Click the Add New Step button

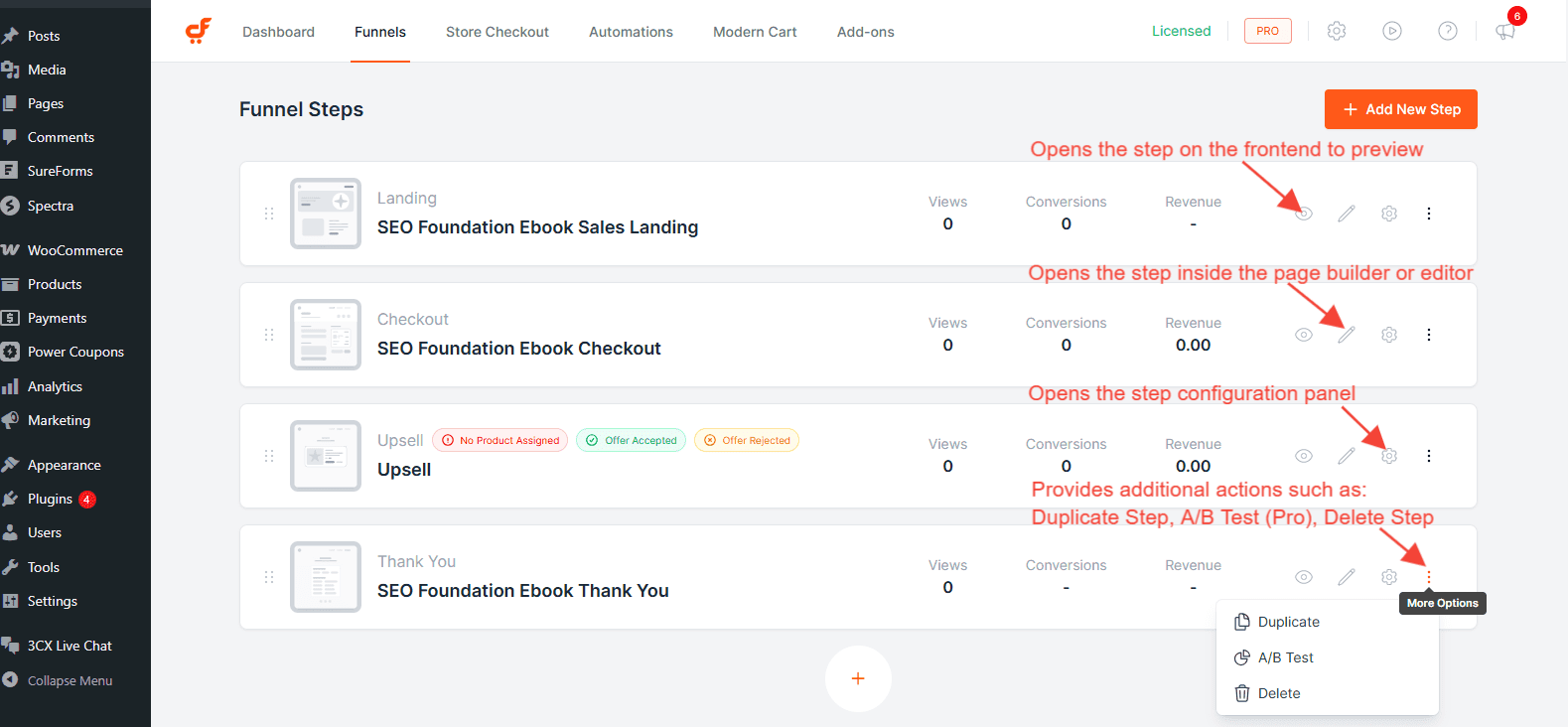point(1400,109)
